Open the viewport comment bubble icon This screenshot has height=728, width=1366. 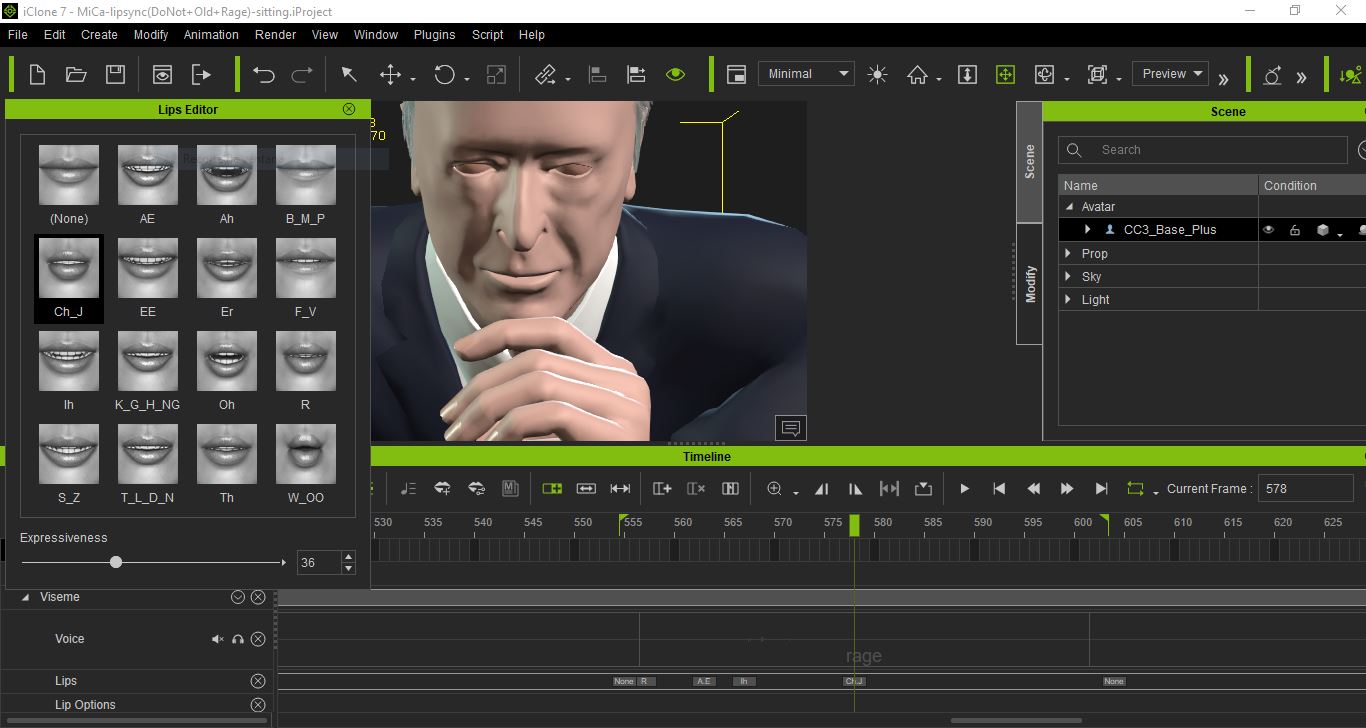(791, 428)
